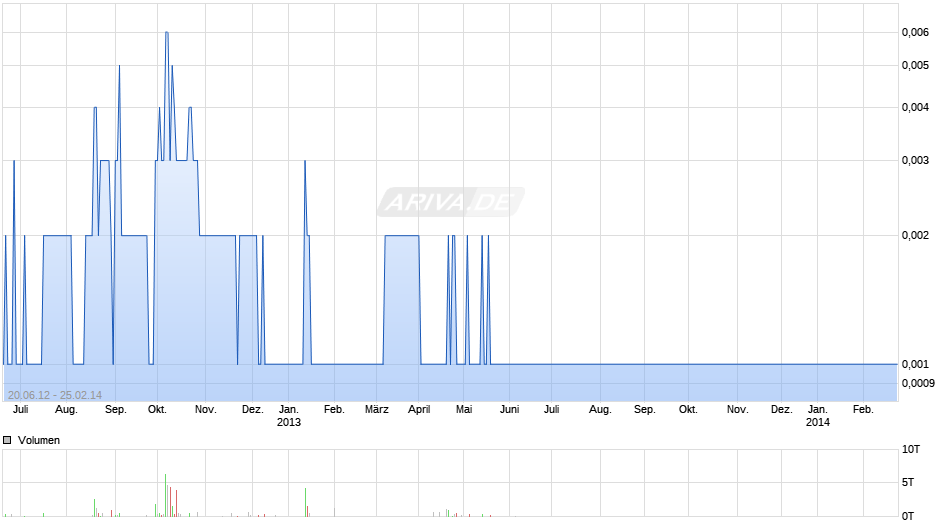Click the 10T volume axis label
Image resolution: width=940 pixels, height=526 pixels.
pos(911,449)
